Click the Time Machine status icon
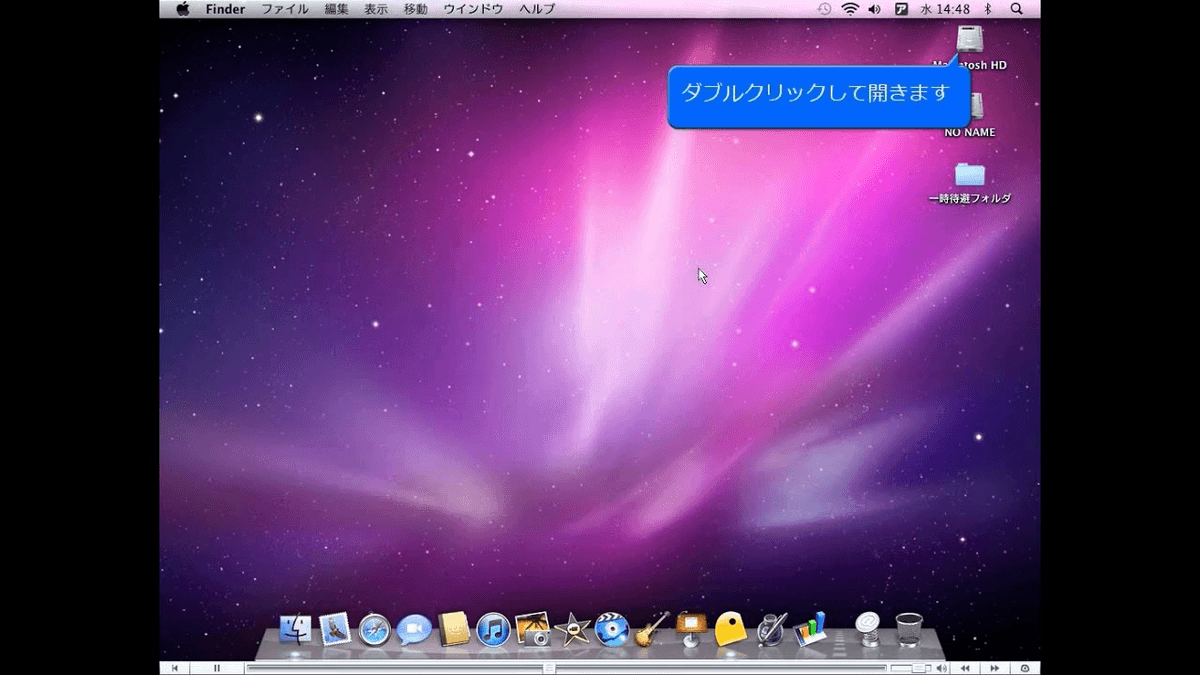The image size is (1200, 675). pos(824,9)
